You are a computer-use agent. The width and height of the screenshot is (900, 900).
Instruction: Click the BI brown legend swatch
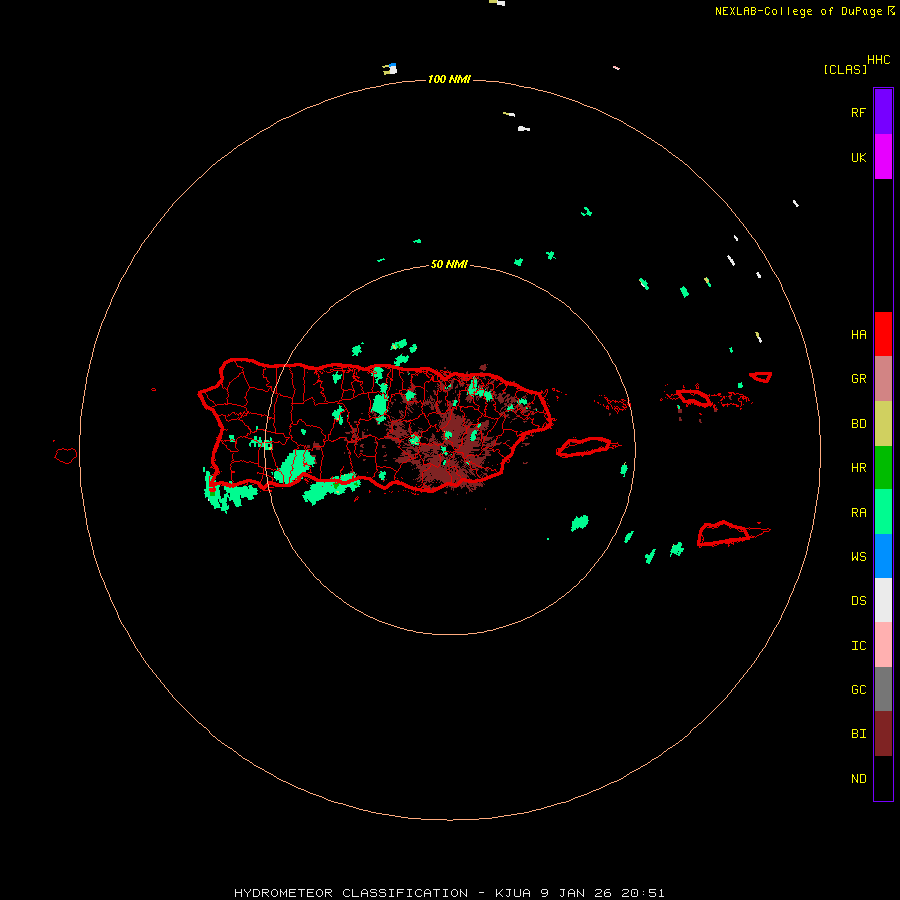pos(883,734)
